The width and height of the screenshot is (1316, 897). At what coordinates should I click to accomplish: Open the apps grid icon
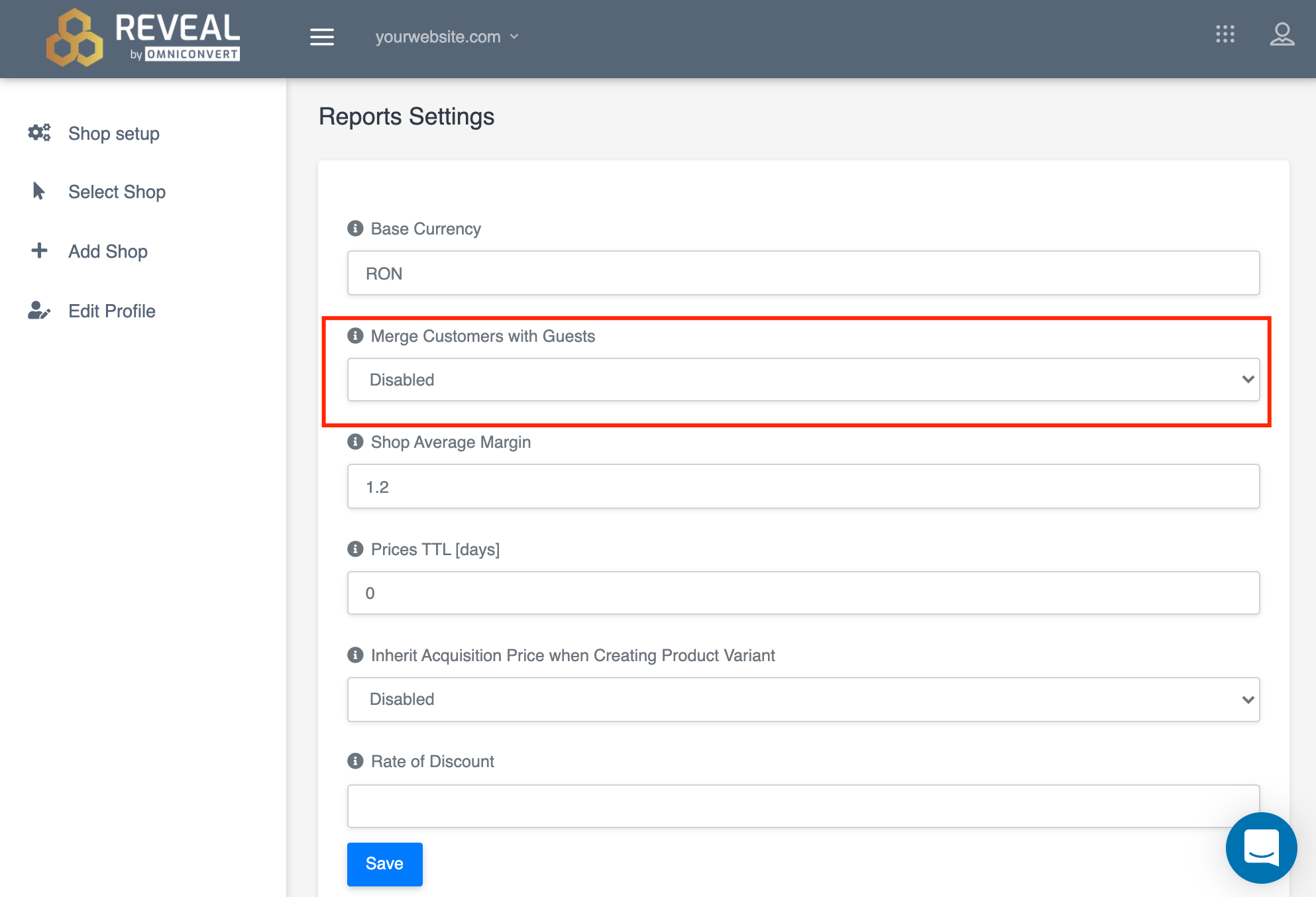1225,34
